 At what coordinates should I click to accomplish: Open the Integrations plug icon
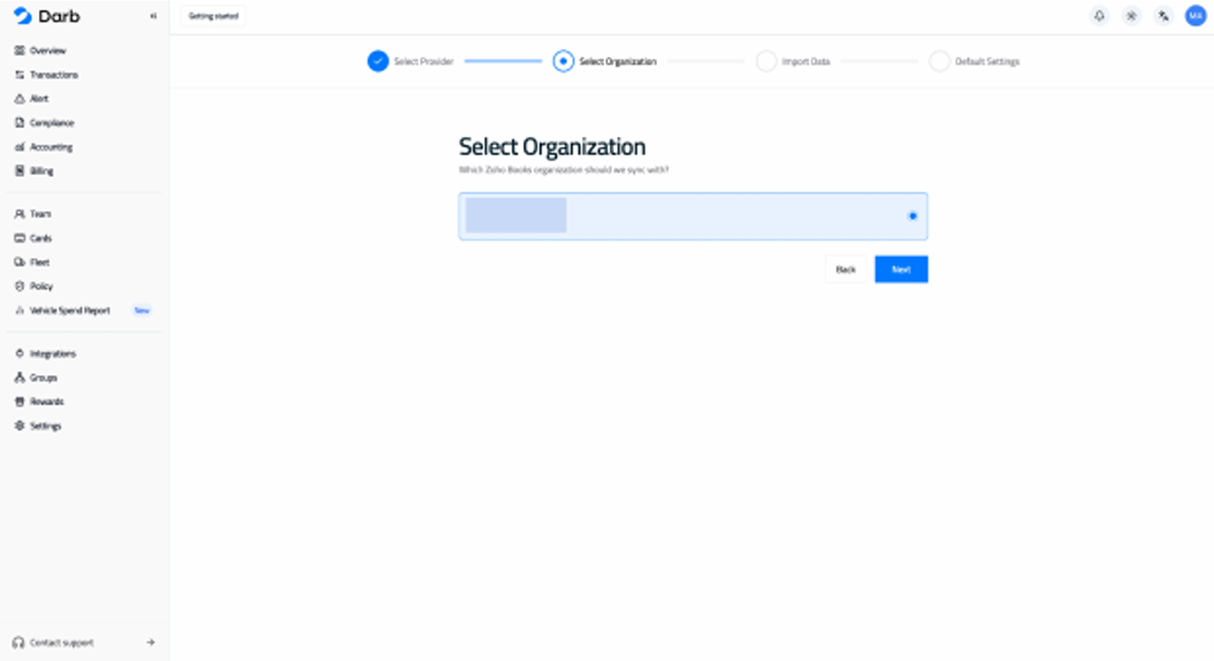[20, 354]
